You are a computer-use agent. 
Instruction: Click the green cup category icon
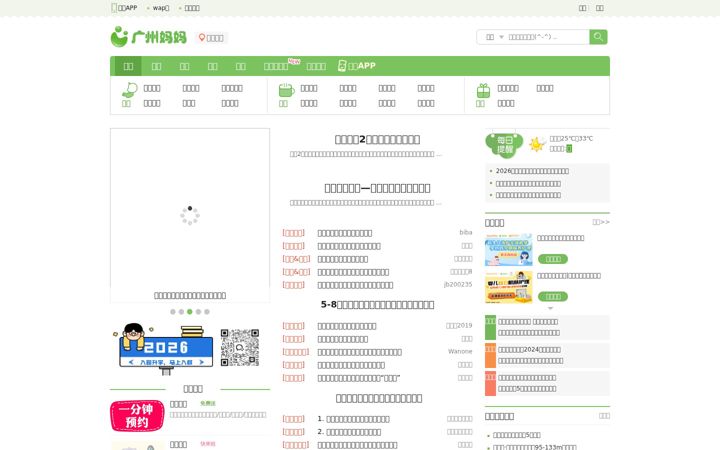pyautogui.click(x=286, y=90)
